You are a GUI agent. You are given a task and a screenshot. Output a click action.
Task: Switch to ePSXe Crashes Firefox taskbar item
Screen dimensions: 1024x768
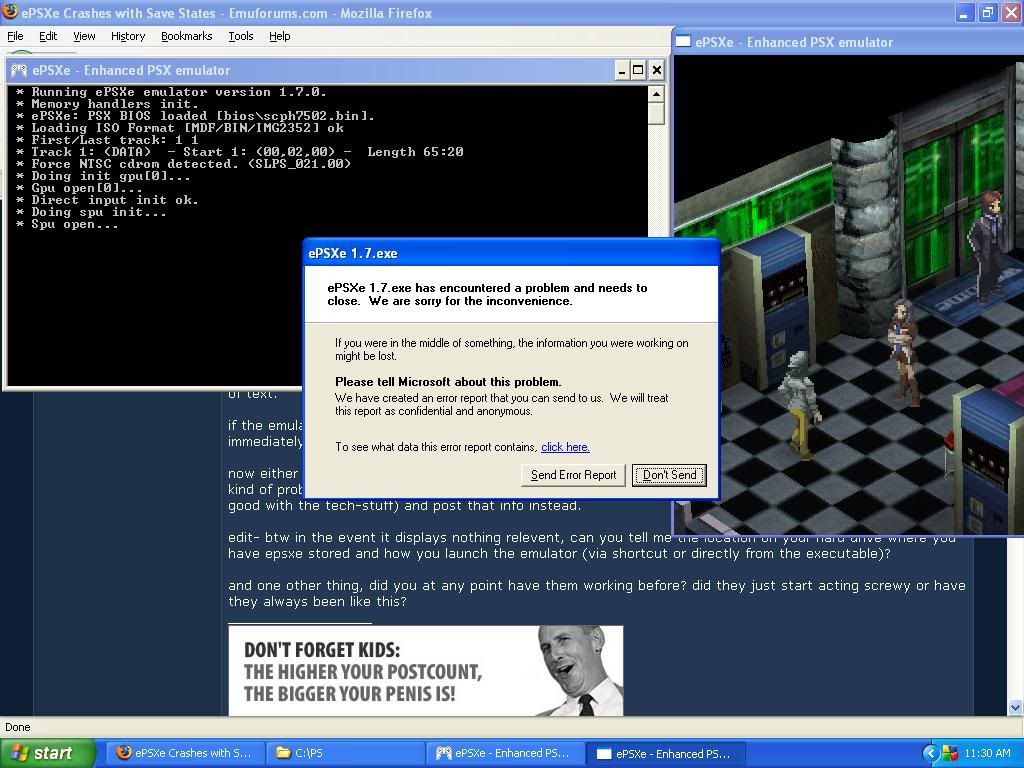184,753
